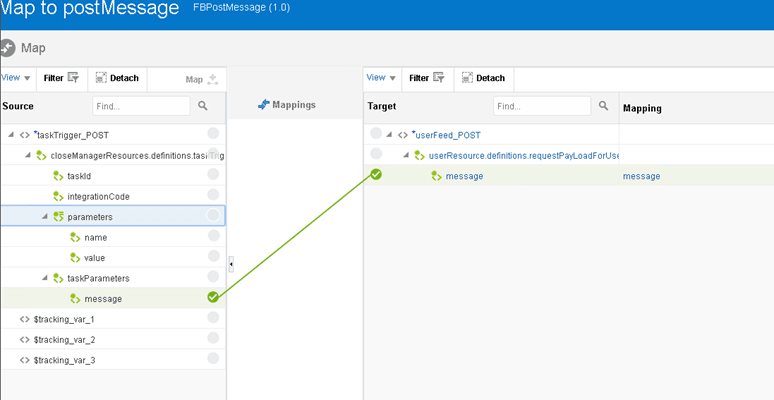This screenshot has width=774, height=400.
Task: Click the splitter collapse arrow handle
Action: [x=231, y=265]
